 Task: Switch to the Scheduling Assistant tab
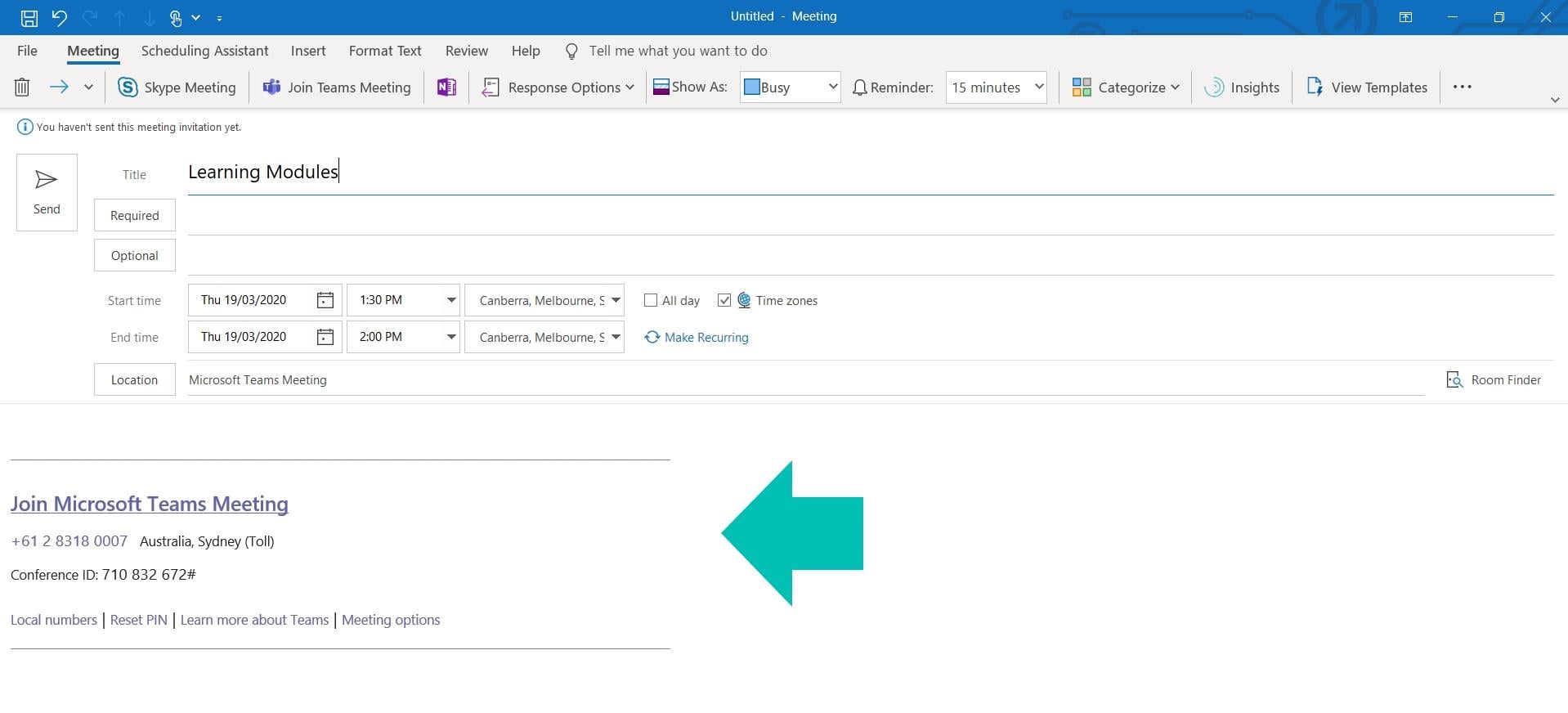(x=204, y=51)
